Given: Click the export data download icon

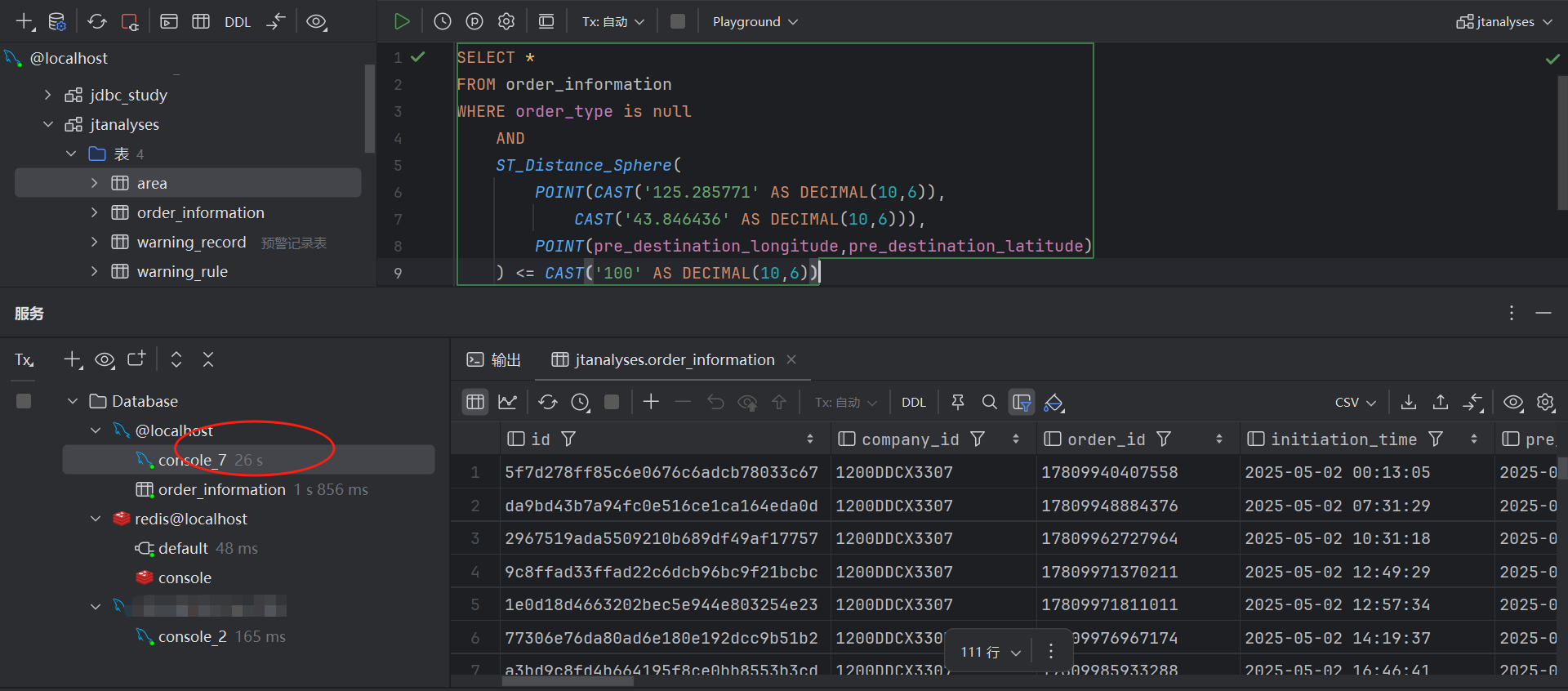Looking at the screenshot, I should 1409,402.
